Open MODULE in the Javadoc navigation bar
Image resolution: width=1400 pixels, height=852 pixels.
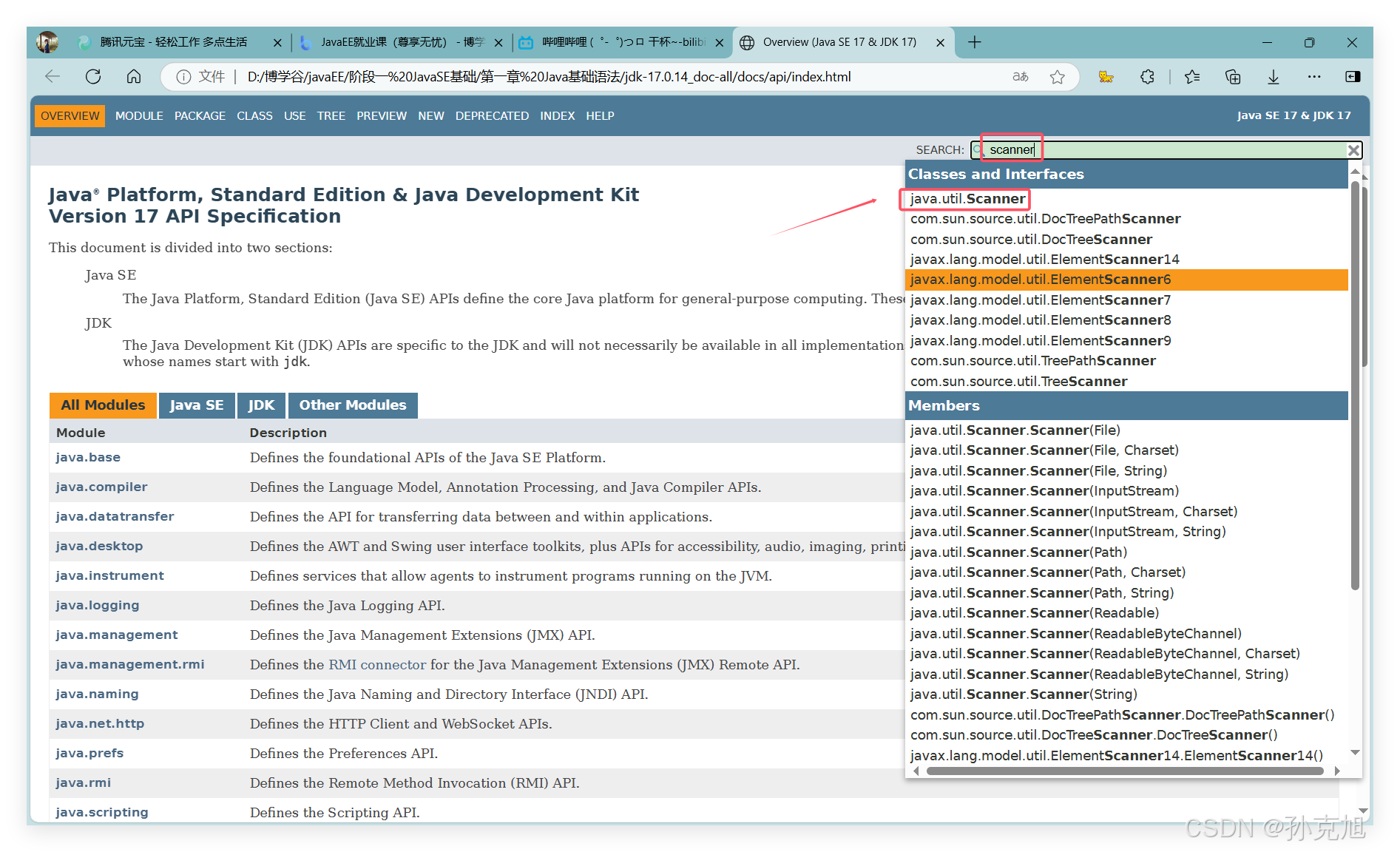[x=139, y=116]
